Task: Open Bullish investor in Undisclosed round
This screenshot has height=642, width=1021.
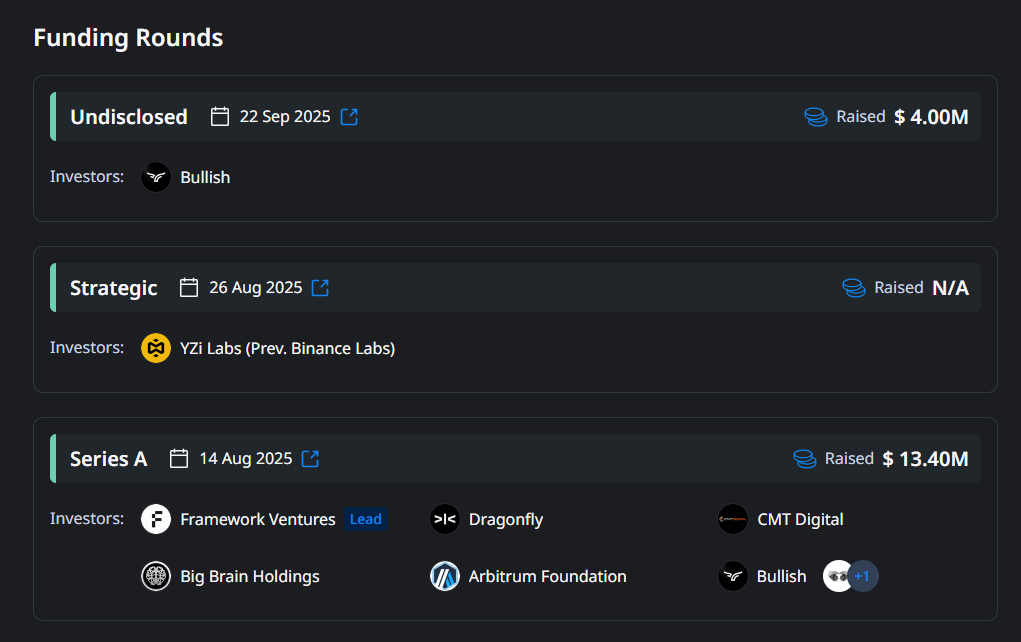Action: click(205, 177)
